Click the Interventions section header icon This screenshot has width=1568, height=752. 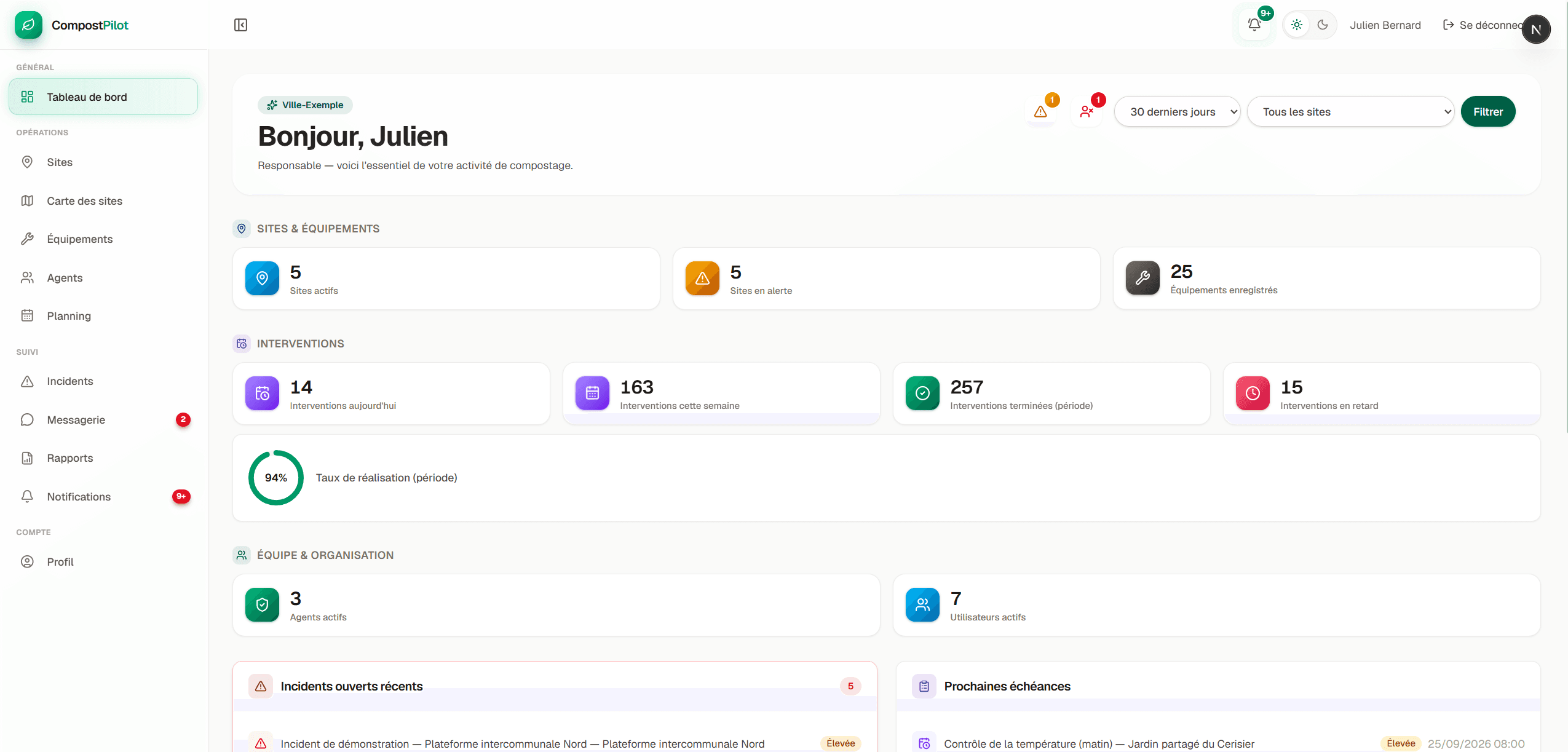point(242,344)
